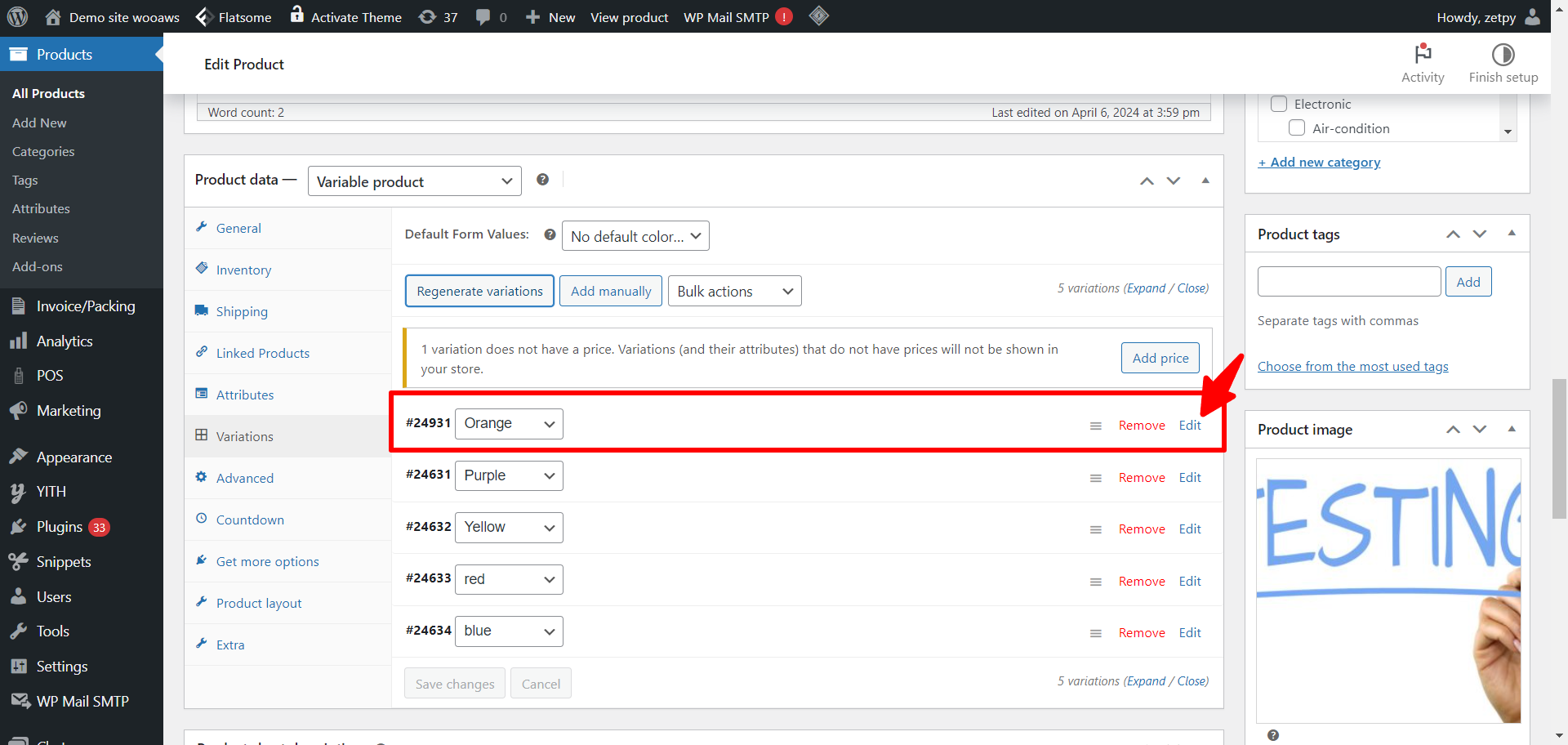Click the drag handle for Orange variation
Image resolution: width=1568 pixels, height=745 pixels.
pyautogui.click(x=1096, y=426)
